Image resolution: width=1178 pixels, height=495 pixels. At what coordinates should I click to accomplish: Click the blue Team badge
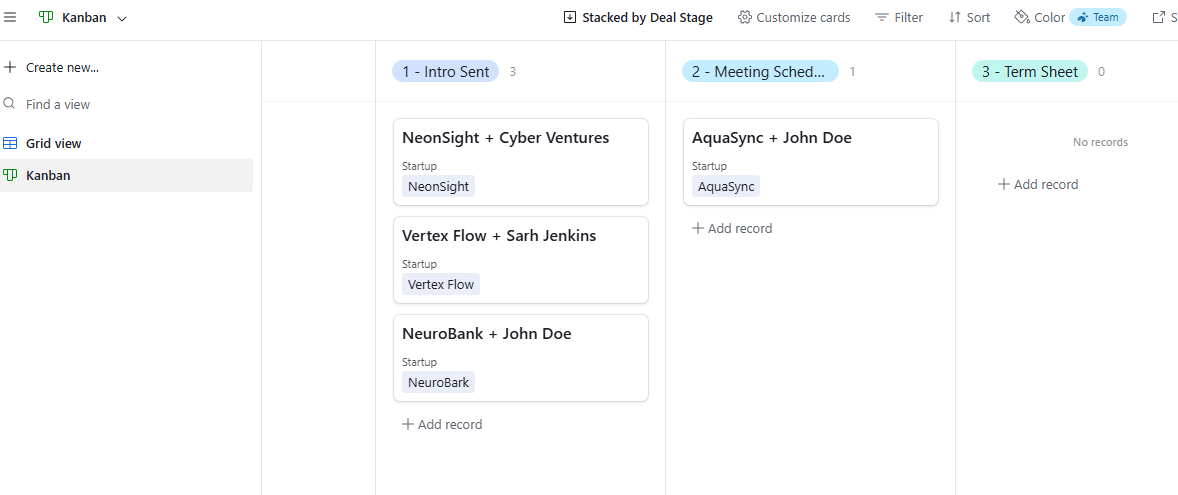click(1098, 17)
